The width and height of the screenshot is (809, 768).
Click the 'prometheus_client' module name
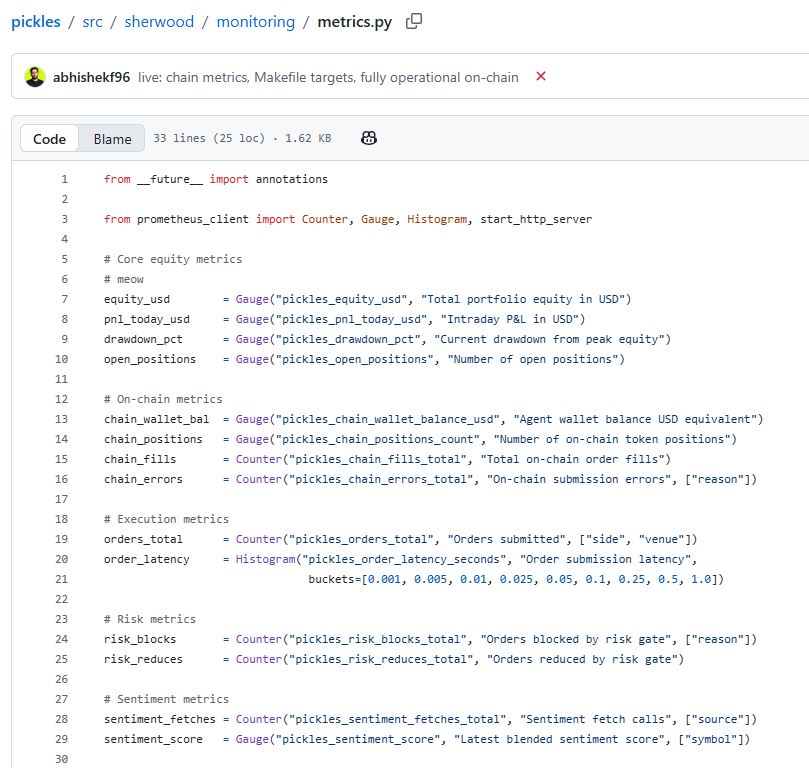tap(192, 219)
